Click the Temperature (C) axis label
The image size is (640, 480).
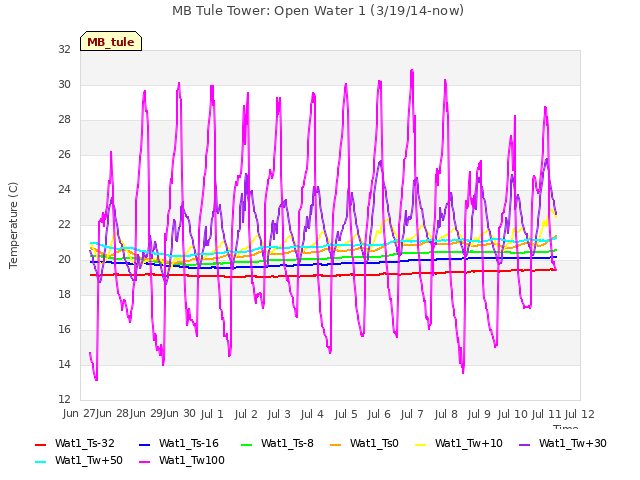[13, 225]
